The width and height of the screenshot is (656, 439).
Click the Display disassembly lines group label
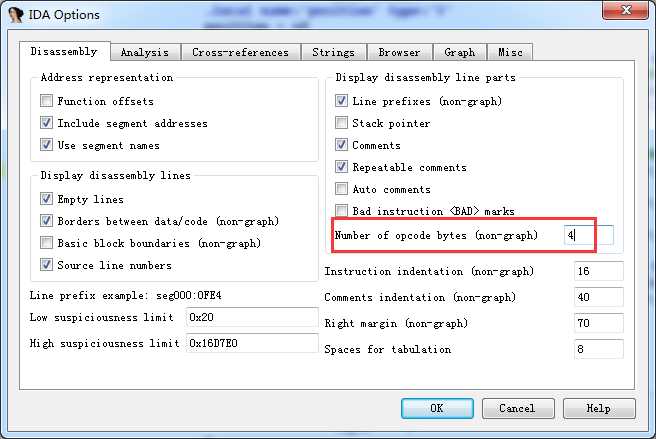[x=115, y=175]
